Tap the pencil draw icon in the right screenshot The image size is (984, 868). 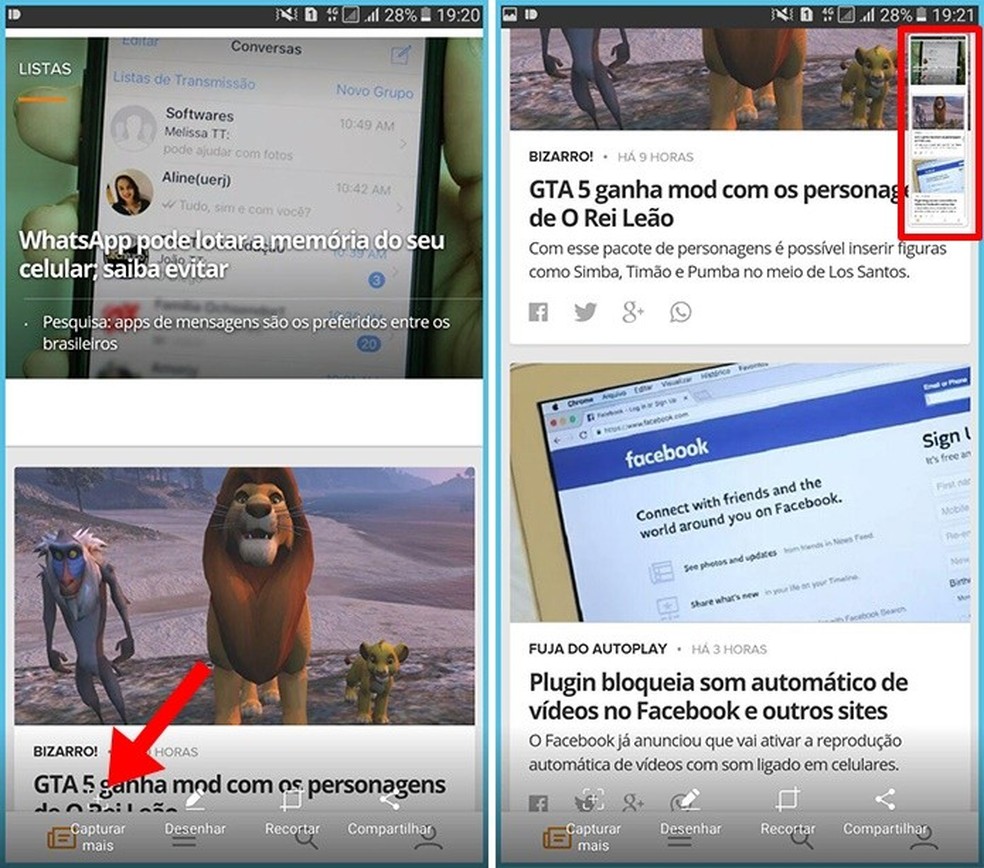688,799
